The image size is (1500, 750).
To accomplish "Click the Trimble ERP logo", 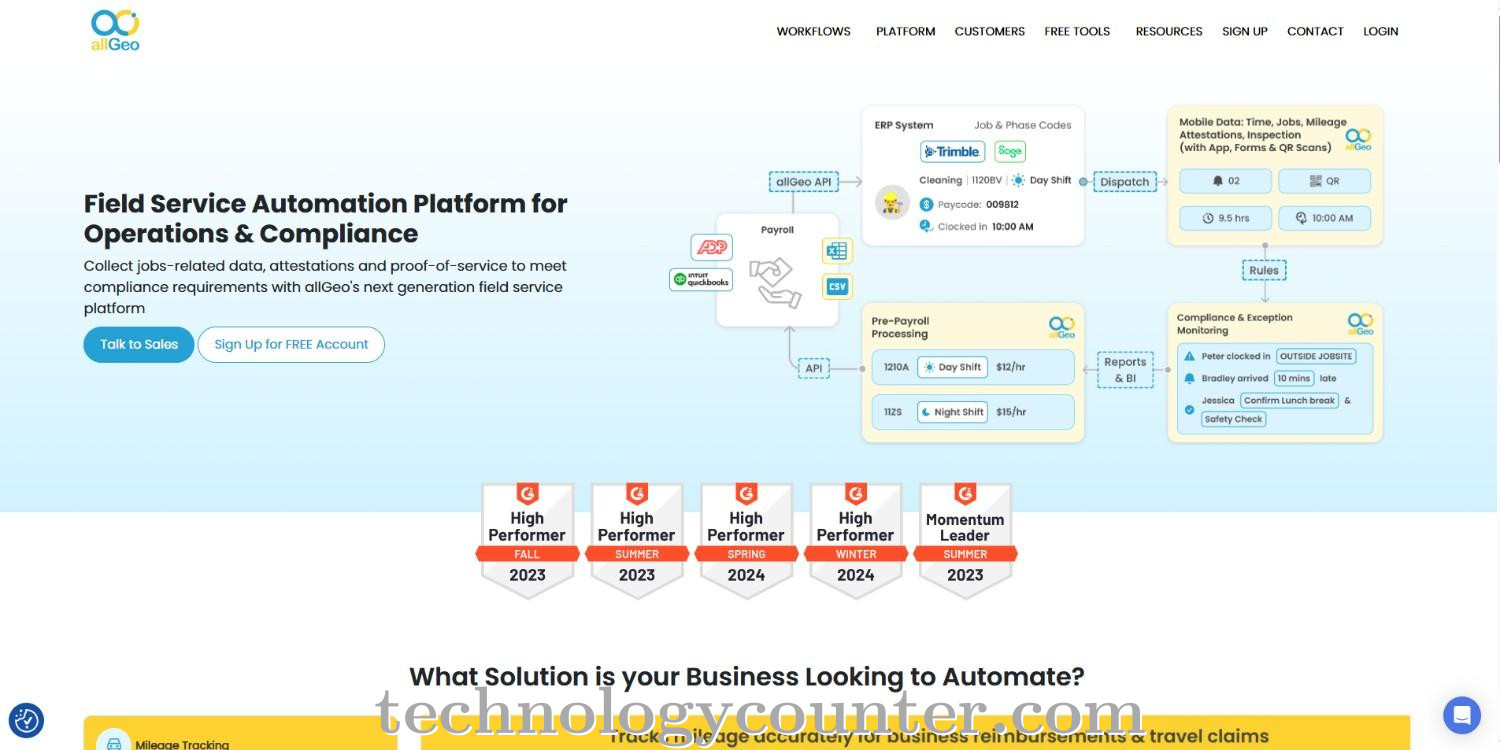I will coord(952,151).
